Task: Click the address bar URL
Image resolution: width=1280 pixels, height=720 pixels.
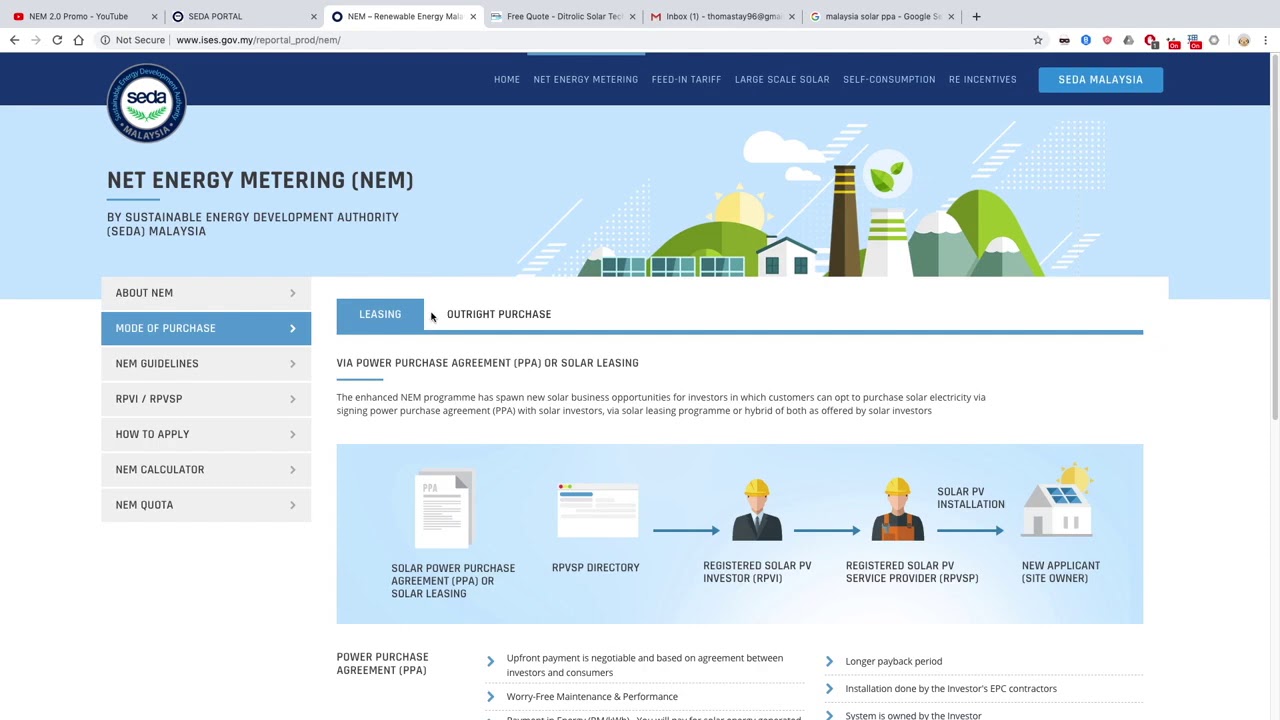Action: click(258, 40)
